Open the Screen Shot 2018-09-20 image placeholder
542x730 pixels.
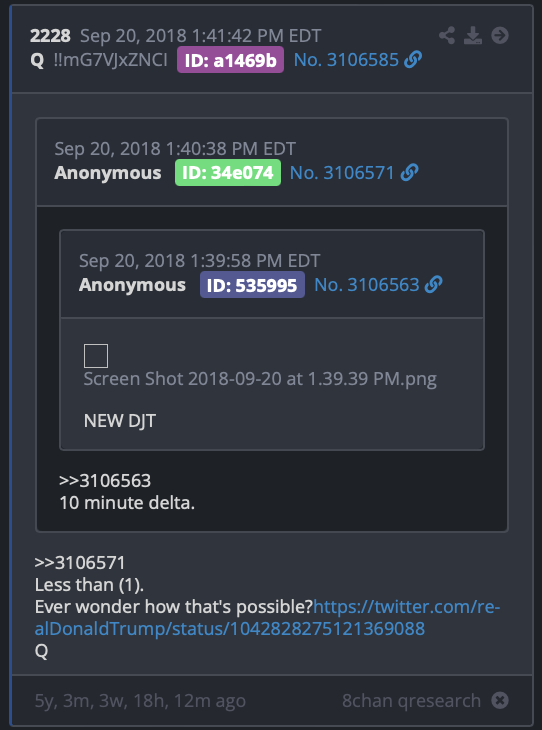(96, 356)
